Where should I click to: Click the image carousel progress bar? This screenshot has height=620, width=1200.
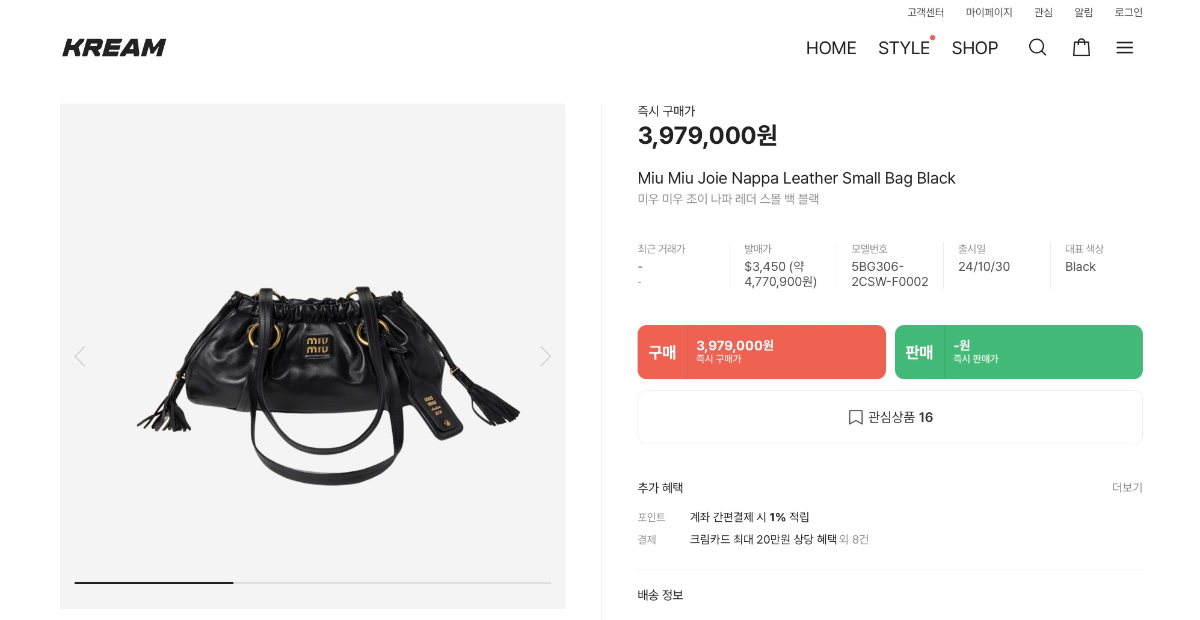(x=312, y=582)
